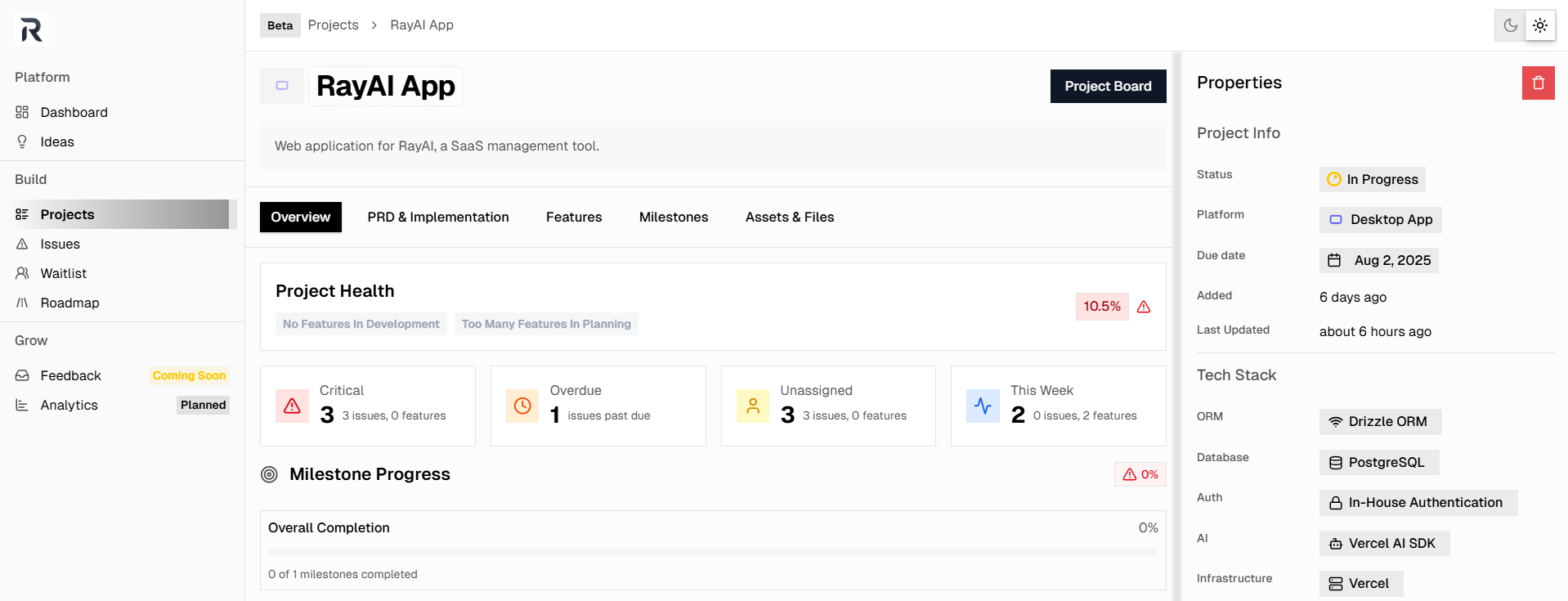The width and height of the screenshot is (1568, 601).
Task: Click the Coming Soon badge
Action: (x=189, y=375)
